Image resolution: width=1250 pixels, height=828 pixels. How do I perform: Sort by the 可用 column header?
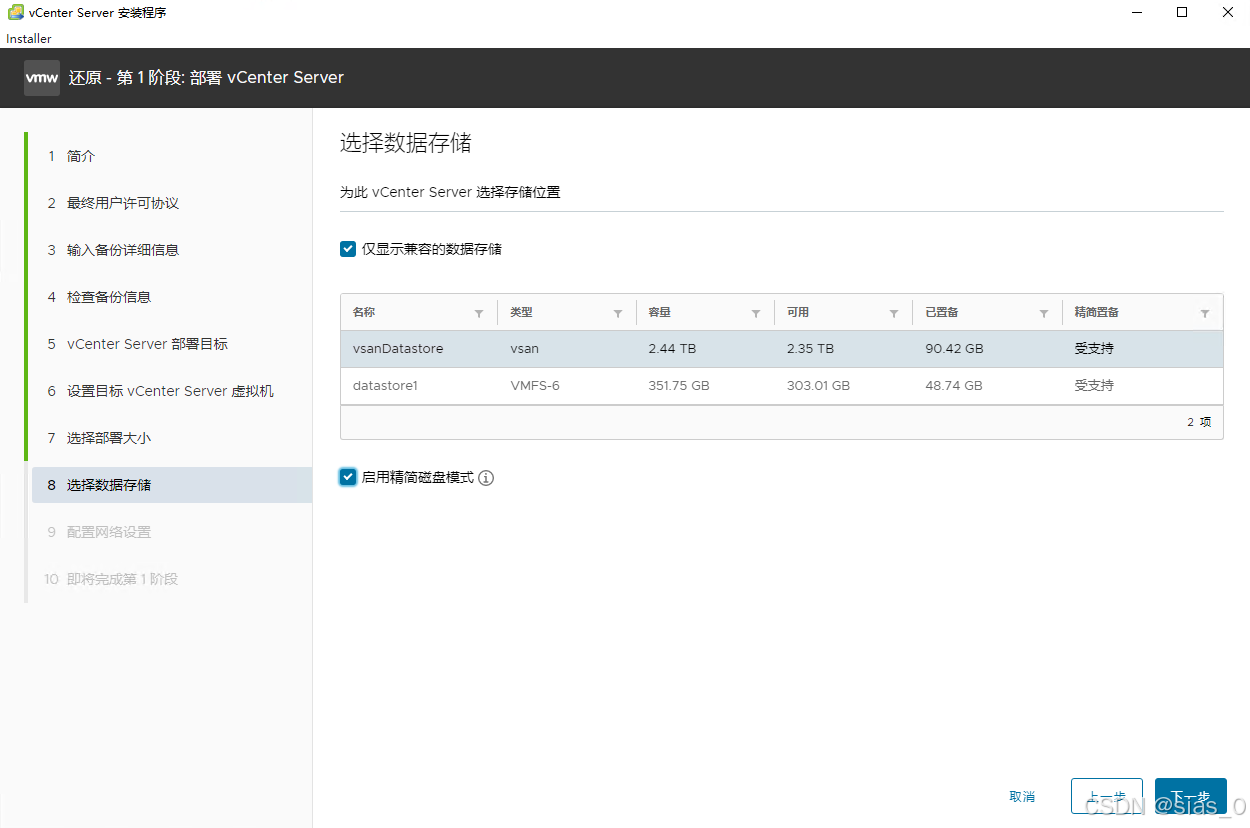[x=797, y=312]
